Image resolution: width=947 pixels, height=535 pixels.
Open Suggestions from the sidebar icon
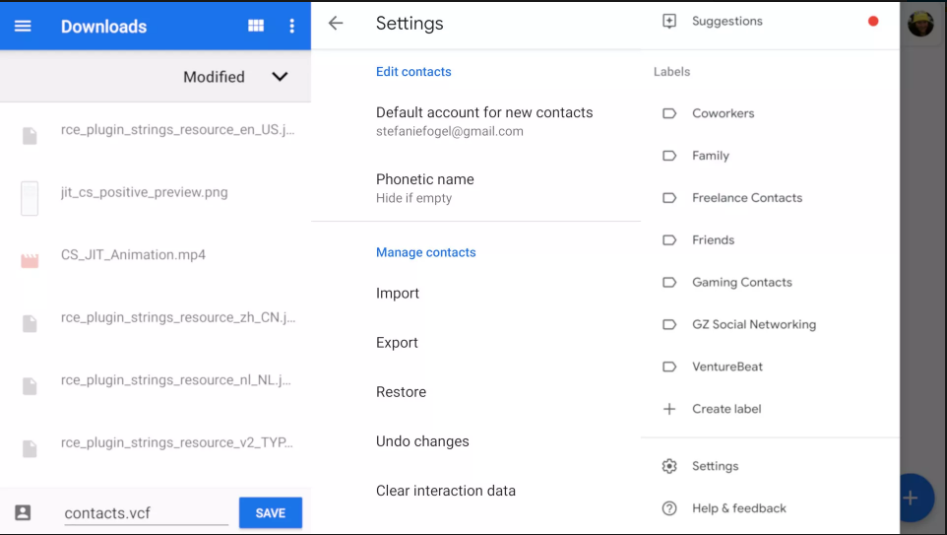click(669, 21)
